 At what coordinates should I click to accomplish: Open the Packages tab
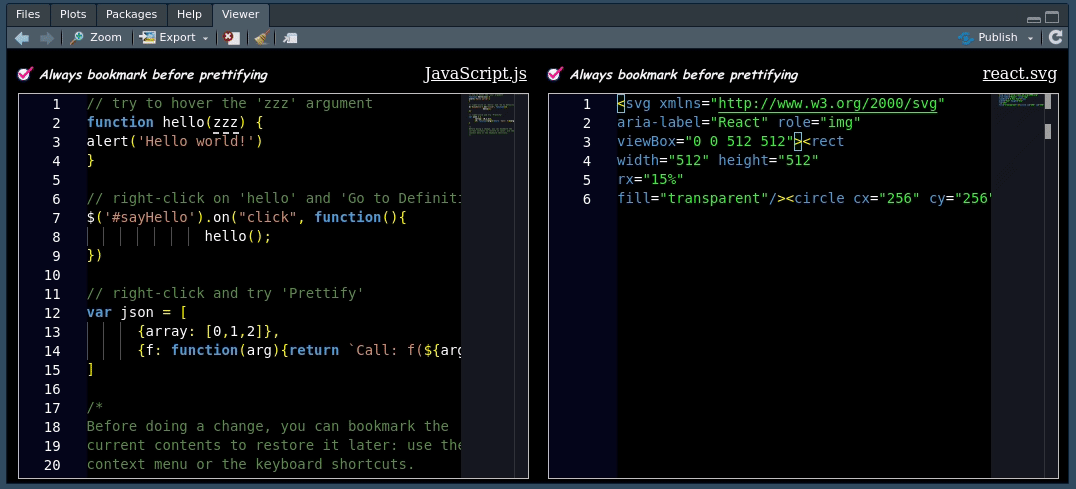tap(131, 14)
